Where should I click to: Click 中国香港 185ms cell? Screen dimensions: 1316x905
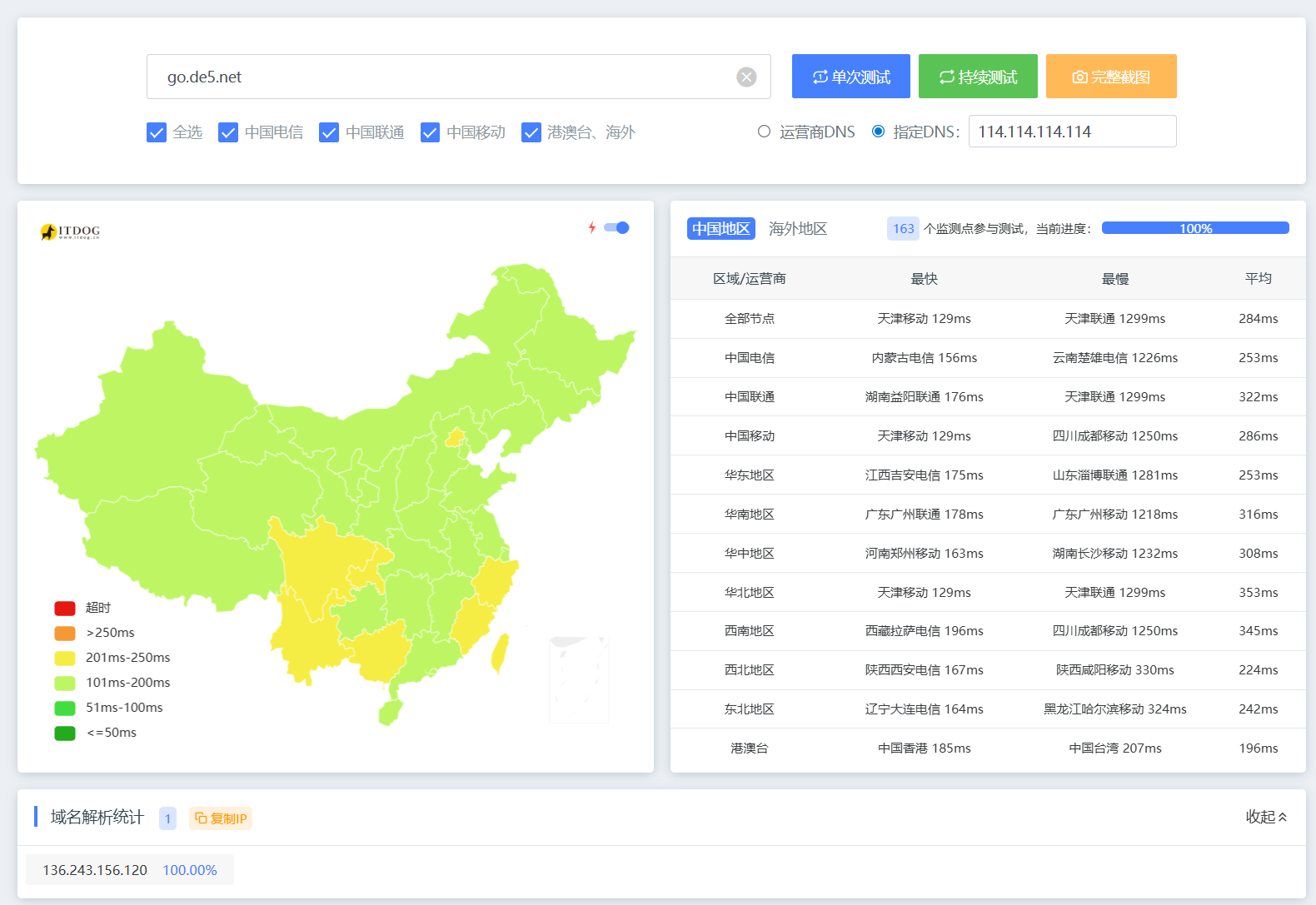(x=925, y=748)
